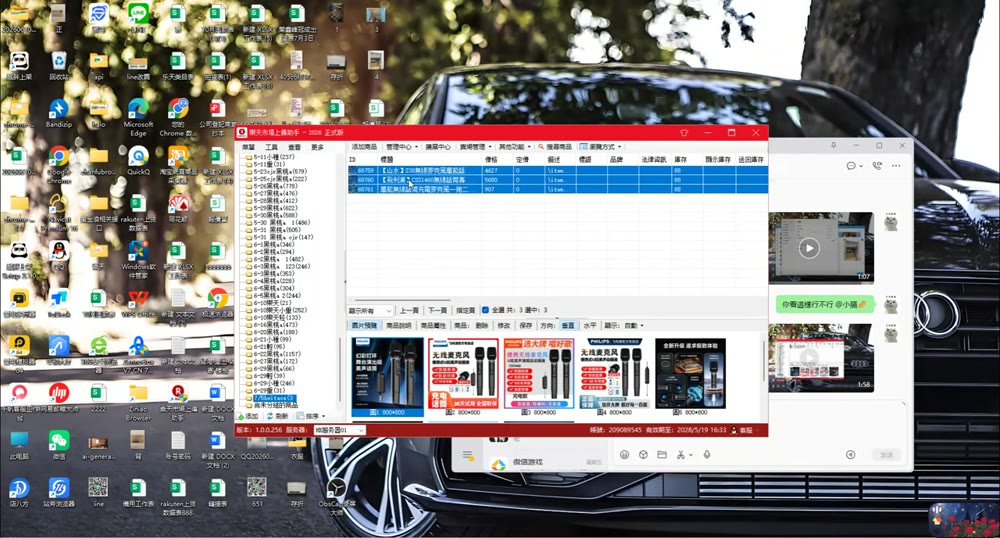Play the 1:07 video in WeChat chat

tap(809, 248)
